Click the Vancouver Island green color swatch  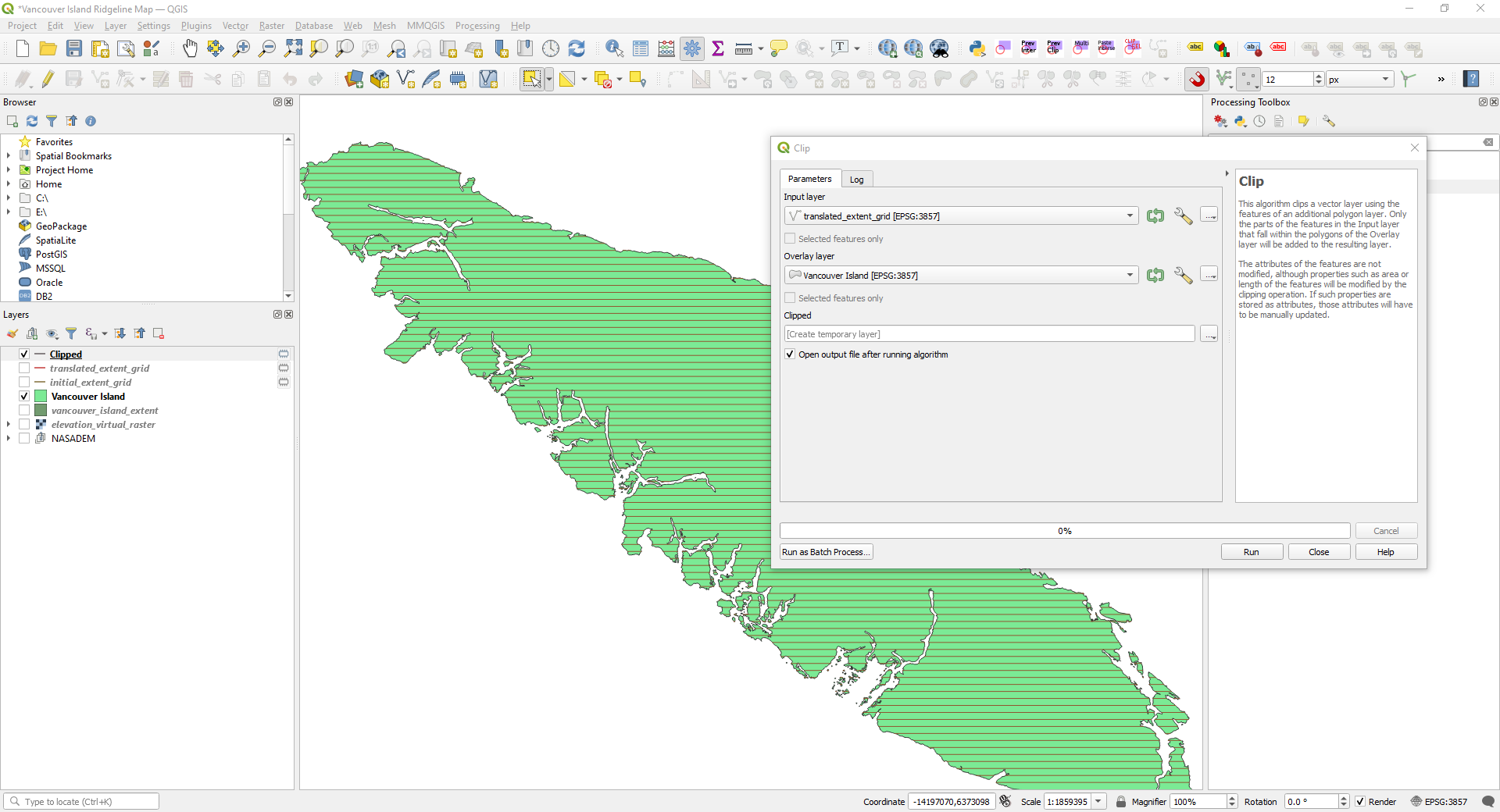(41, 397)
